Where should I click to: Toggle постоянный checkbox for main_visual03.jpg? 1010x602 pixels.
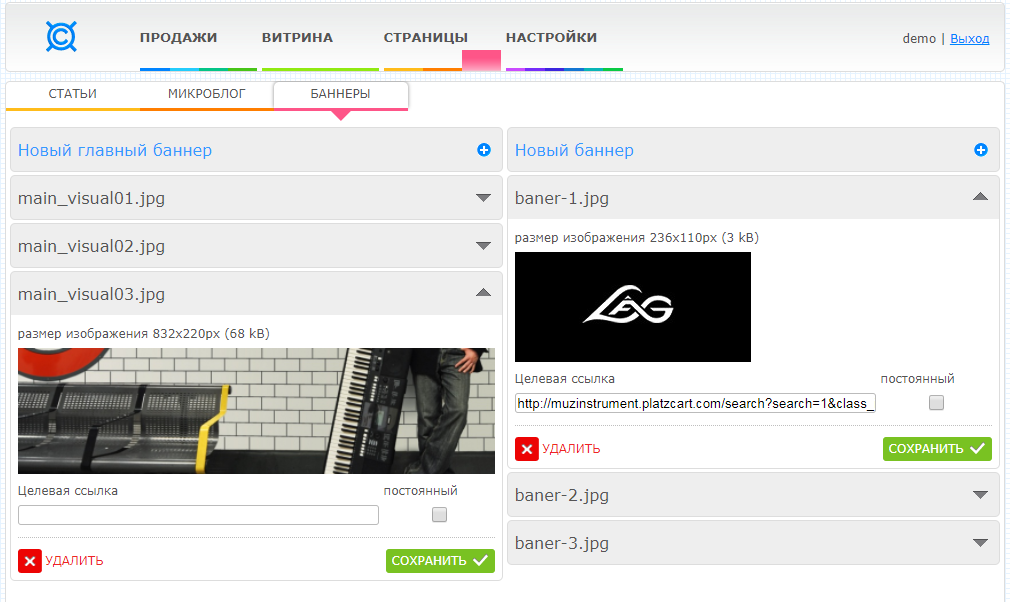pos(439,514)
